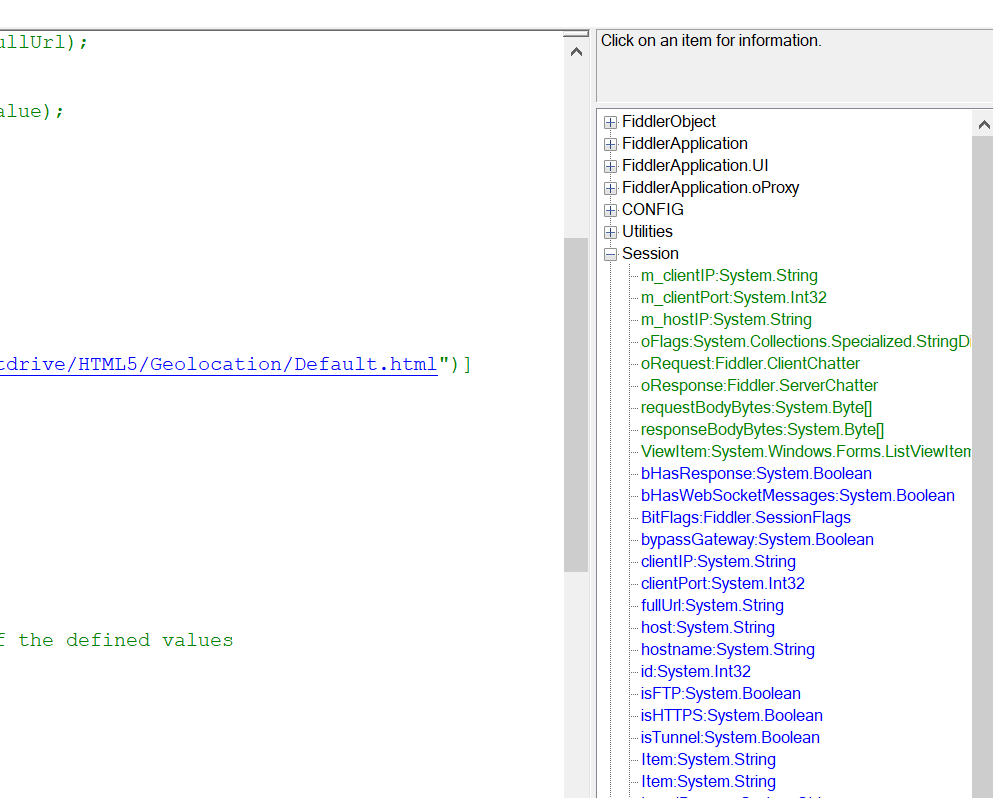This screenshot has height=798, width=993.
Task: Collapse the Session tree node
Action: coord(610,255)
